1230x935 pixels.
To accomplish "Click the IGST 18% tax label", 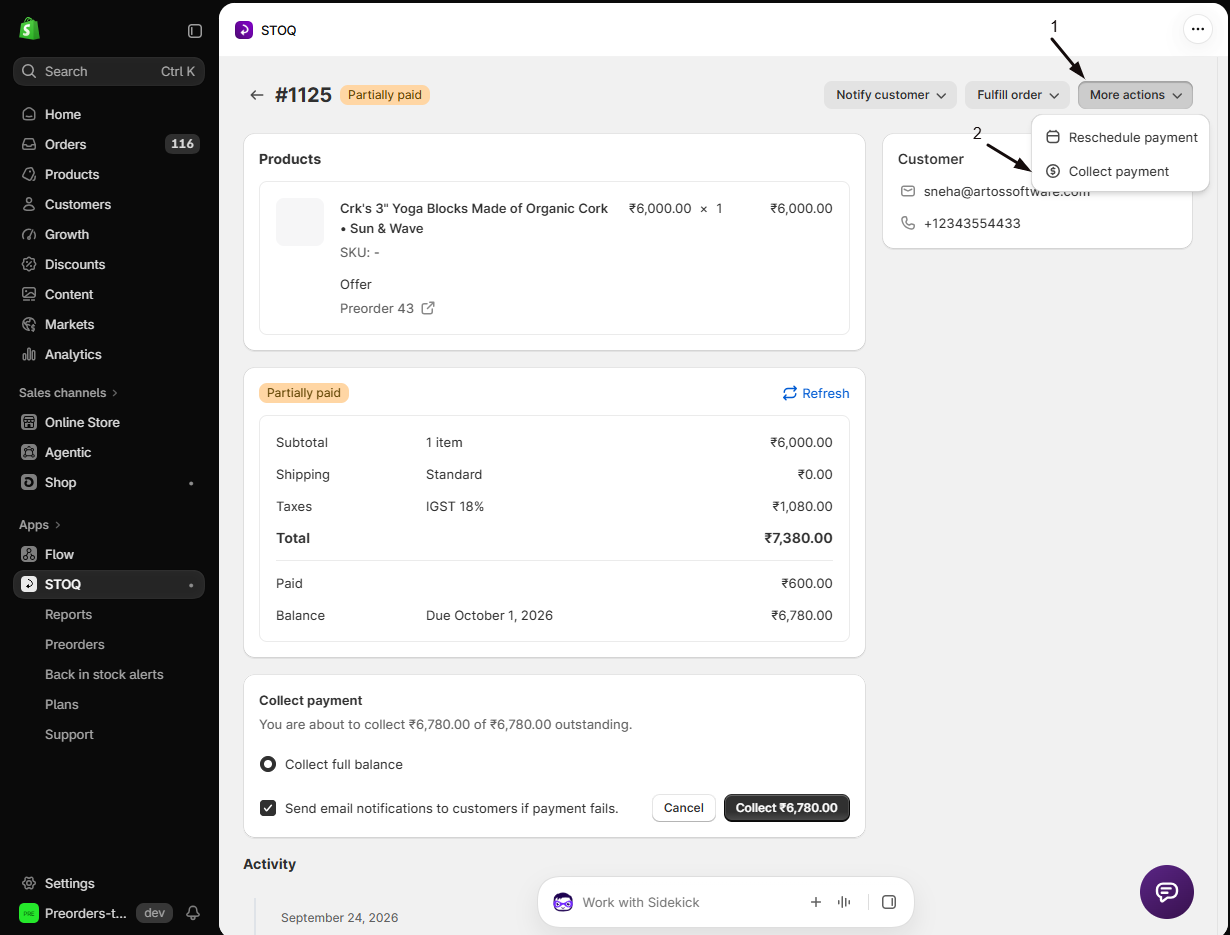I will [x=455, y=506].
